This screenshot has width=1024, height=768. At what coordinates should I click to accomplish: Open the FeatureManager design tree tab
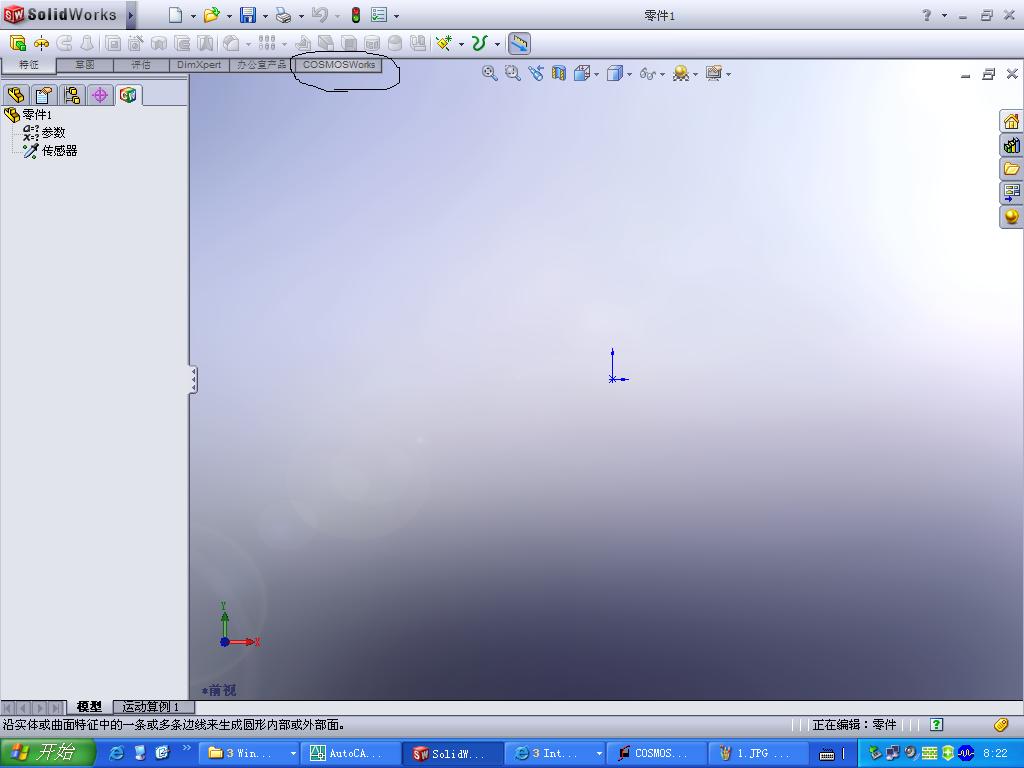(16, 95)
